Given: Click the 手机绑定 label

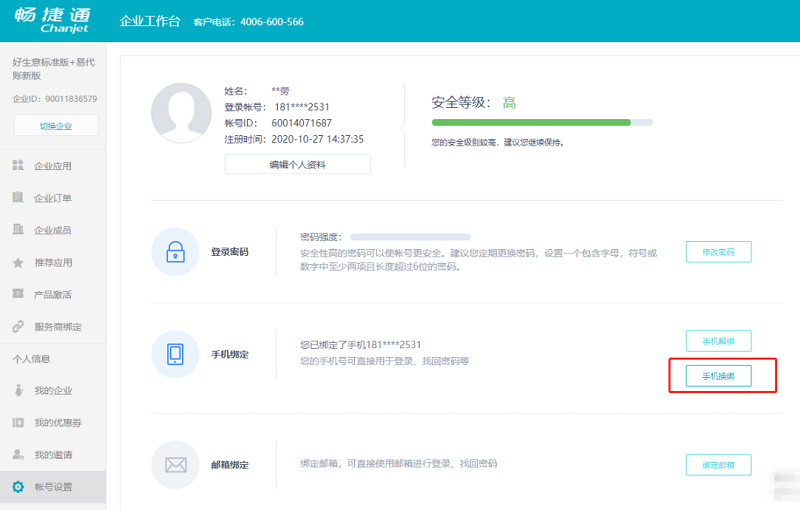Looking at the screenshot, I should [x=230, y=354].
